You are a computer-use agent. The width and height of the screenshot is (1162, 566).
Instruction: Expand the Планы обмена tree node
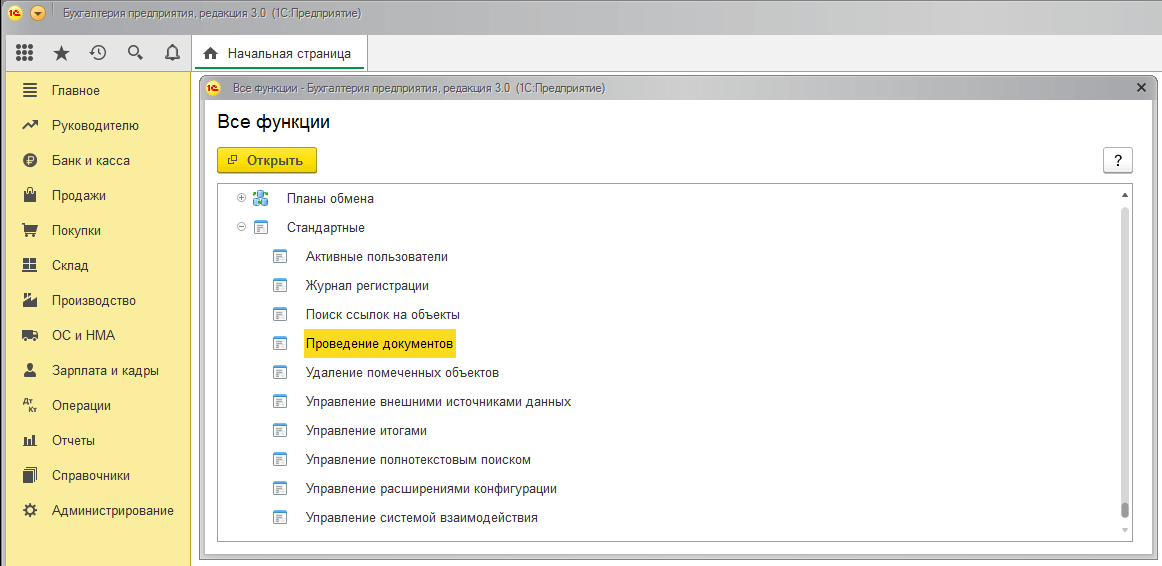coord(241,198)
